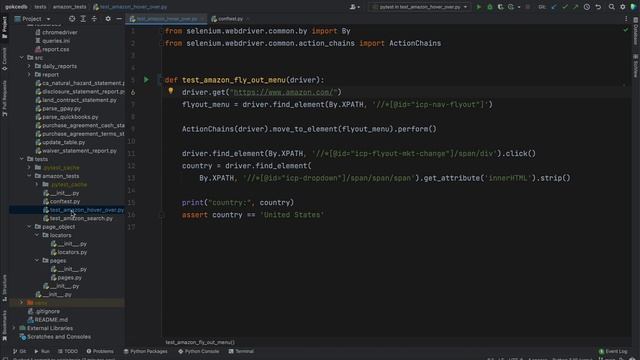Viewport: 640px width, 360px height.
Task: Open the Terminal tool window tab
Action: pyautogui.click(x=241, y=351)
